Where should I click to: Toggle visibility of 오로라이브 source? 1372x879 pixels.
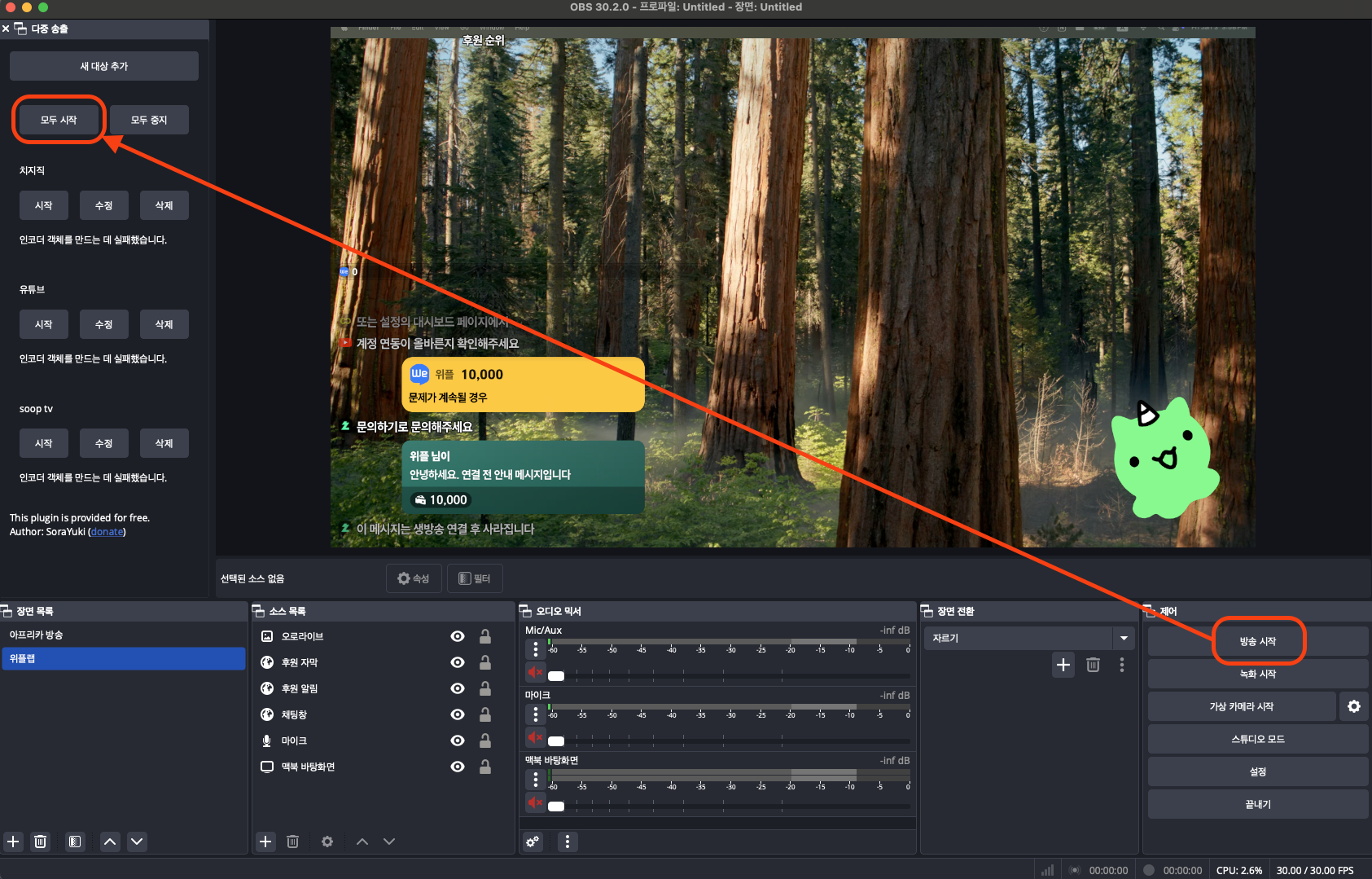[x=458, y=636]
